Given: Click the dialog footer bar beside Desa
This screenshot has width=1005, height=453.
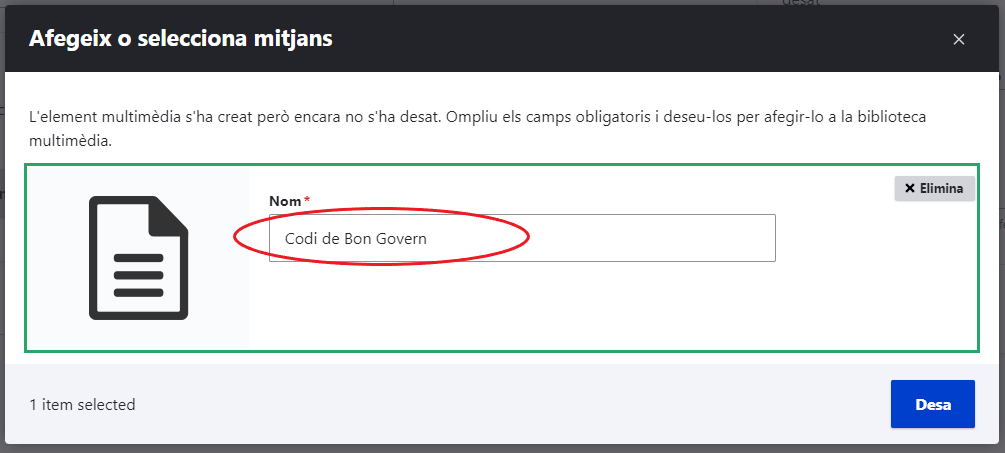Looking at the screenshot, I should (x=502, y=404).
